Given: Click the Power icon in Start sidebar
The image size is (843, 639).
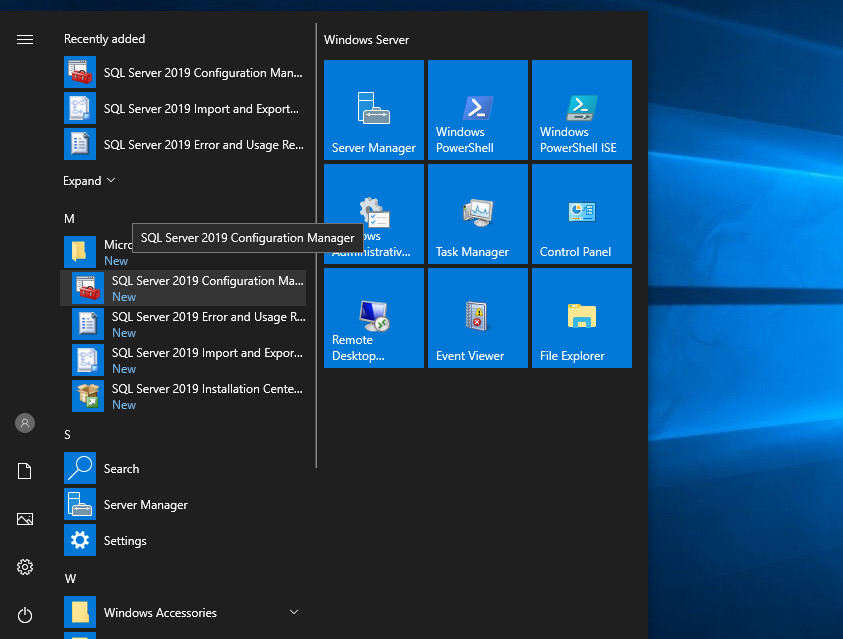Looking at the screenshot, I should (25, 615).
